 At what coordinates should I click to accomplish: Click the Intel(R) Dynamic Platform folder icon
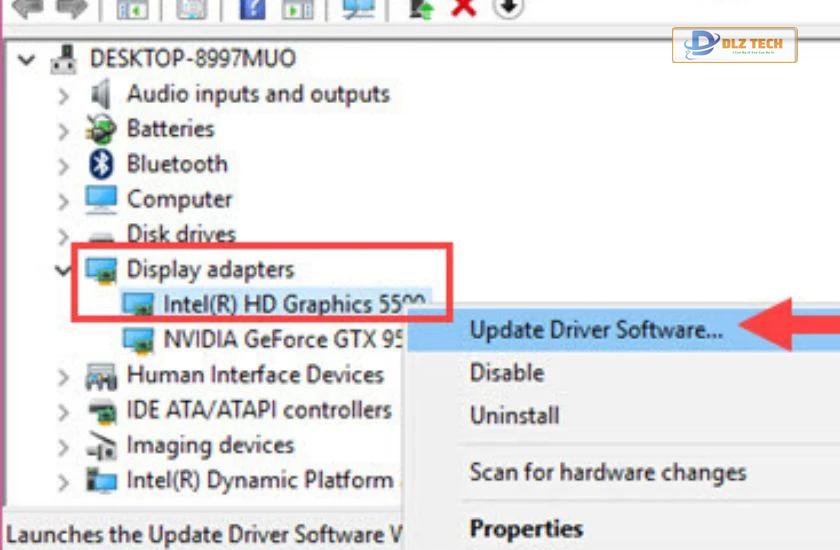pyautogui.click(x=101, y=480)
